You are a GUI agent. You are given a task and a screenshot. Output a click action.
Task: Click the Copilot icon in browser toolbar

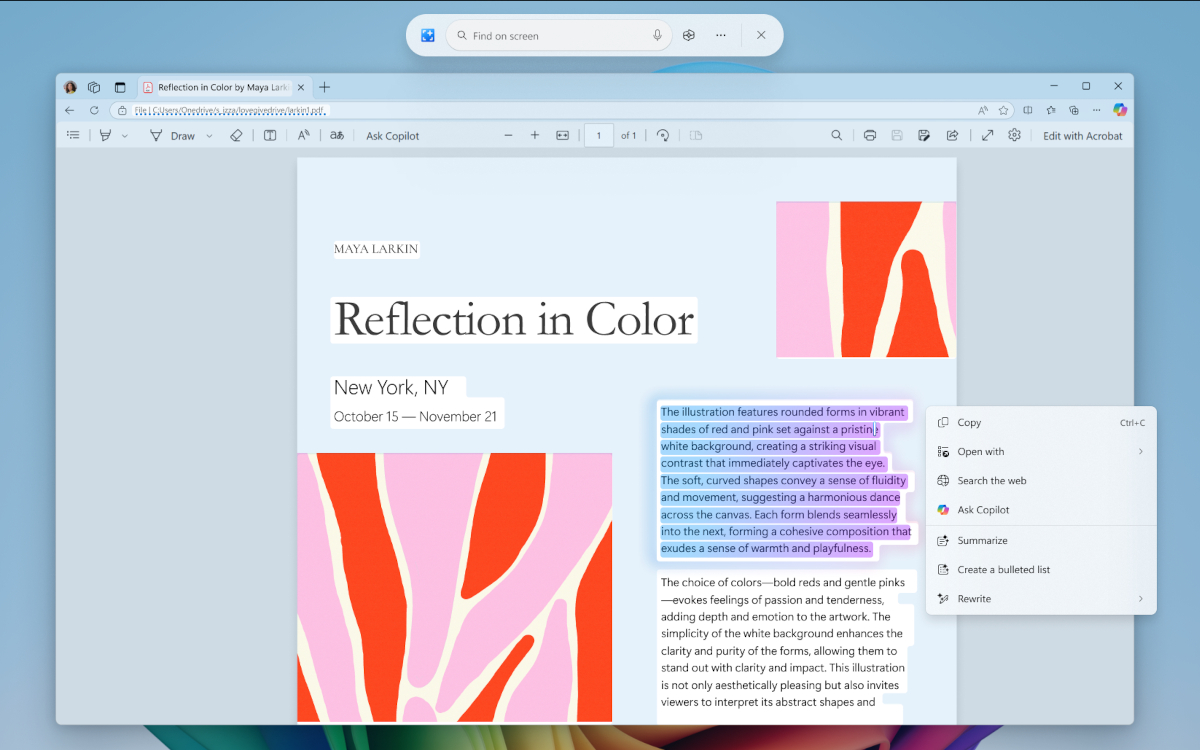point(1120,110)
